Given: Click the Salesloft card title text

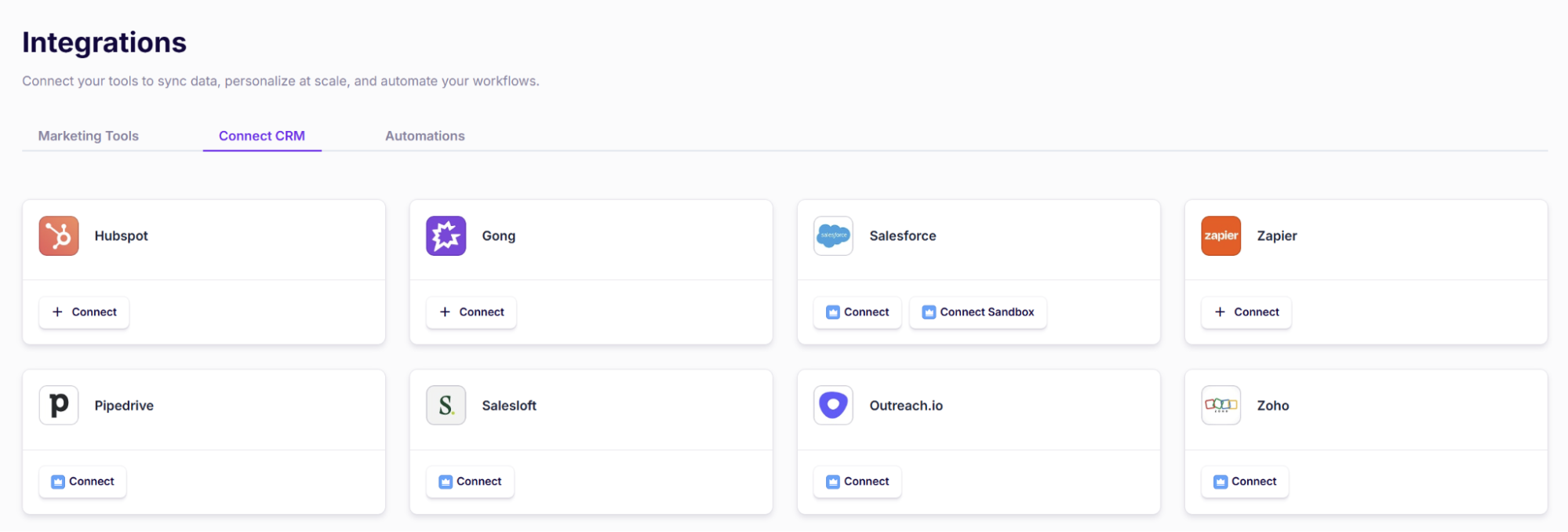Looking at the screenshot, I should click(x=509, y=406).
